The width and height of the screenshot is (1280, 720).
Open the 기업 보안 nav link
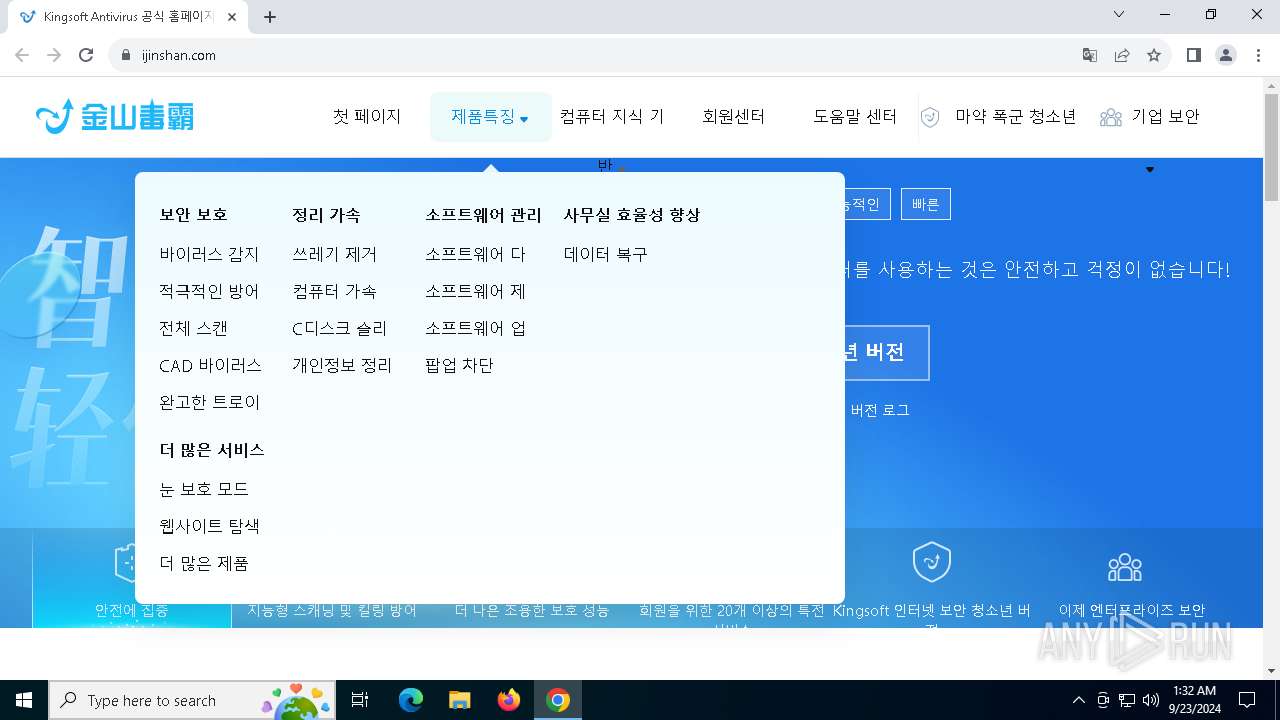pyautogui.click(x=1166, y=117)
